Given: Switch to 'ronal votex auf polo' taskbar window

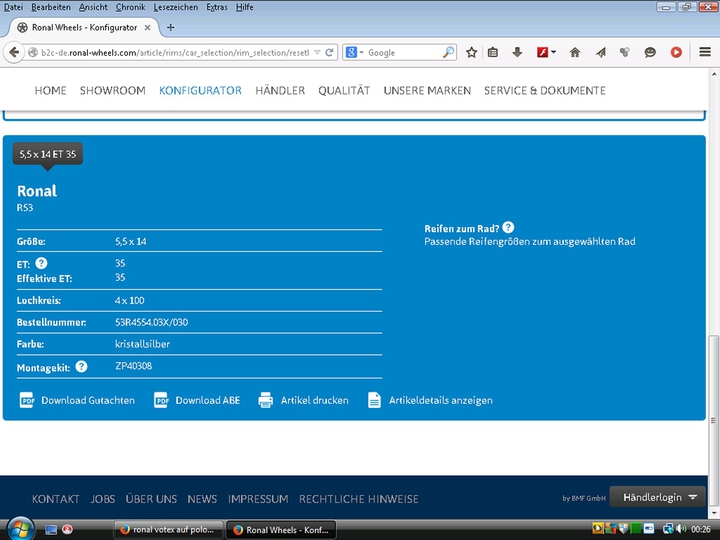Looking at the screenshot, I should (x=169, y=530).
